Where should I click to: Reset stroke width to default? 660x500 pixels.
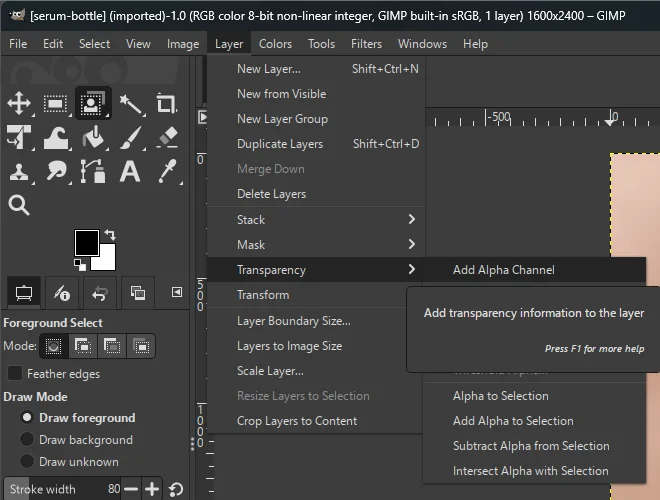coord(176,489)
